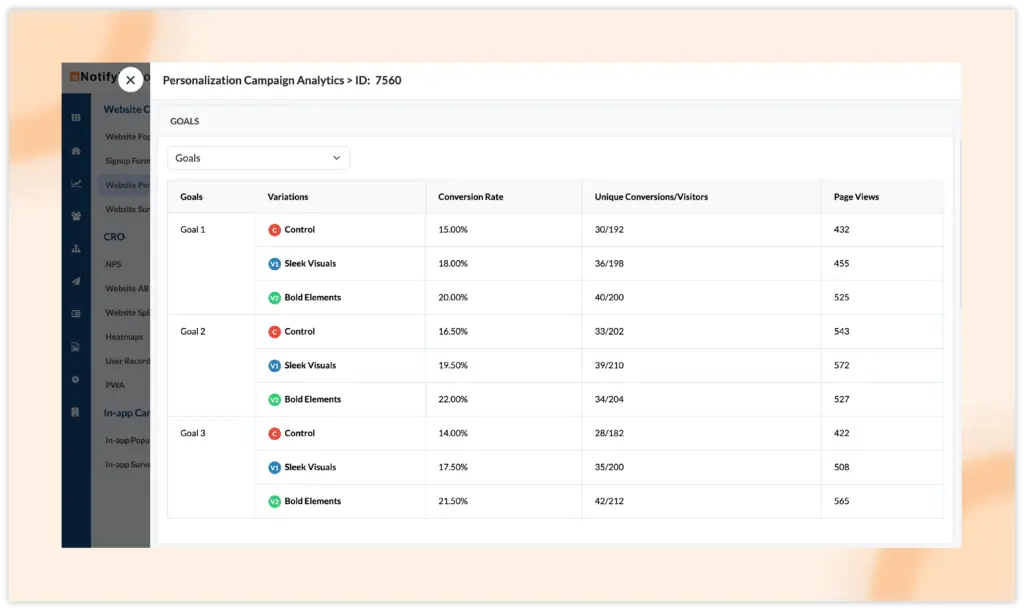The width and height of the screenshot is (1024, 611).
Task: Click Goal 1 Bold Elements conversion rate cell
Action: point(452,298)
